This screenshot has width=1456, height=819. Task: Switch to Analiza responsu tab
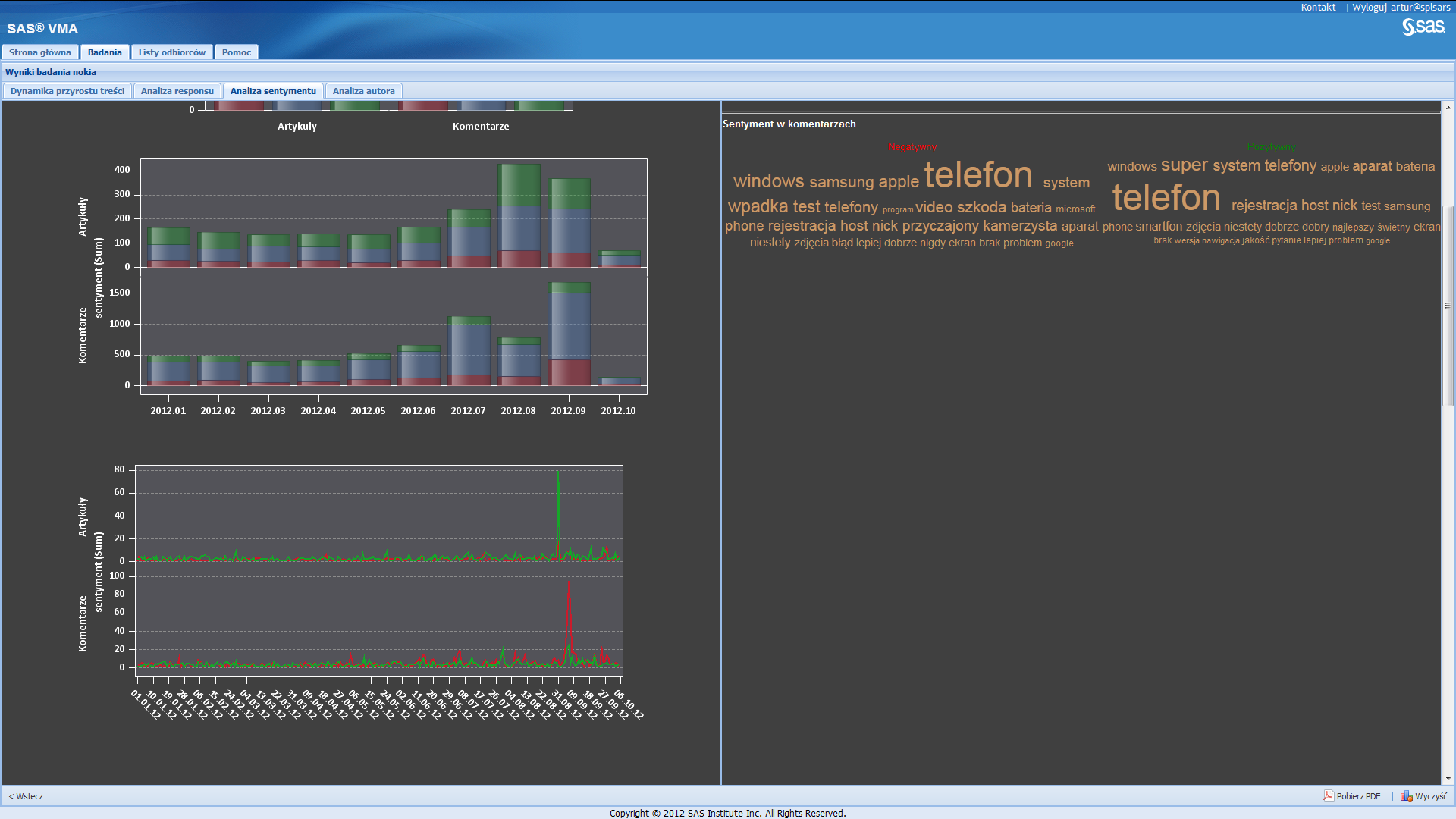pyautogui.click(x=177, y=91)
